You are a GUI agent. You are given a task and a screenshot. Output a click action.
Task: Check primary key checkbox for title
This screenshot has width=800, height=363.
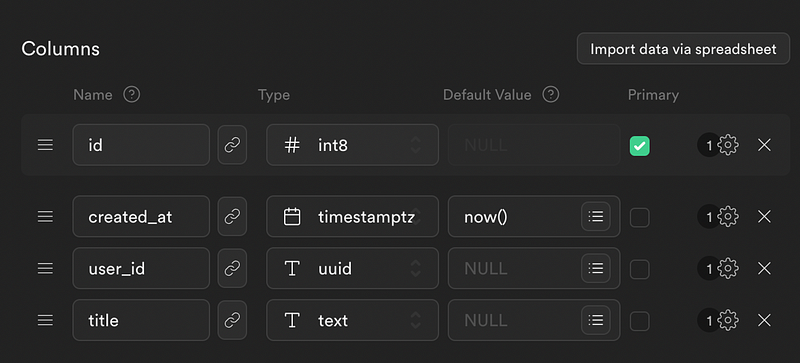pyautogui.click(x=639, y=321)
